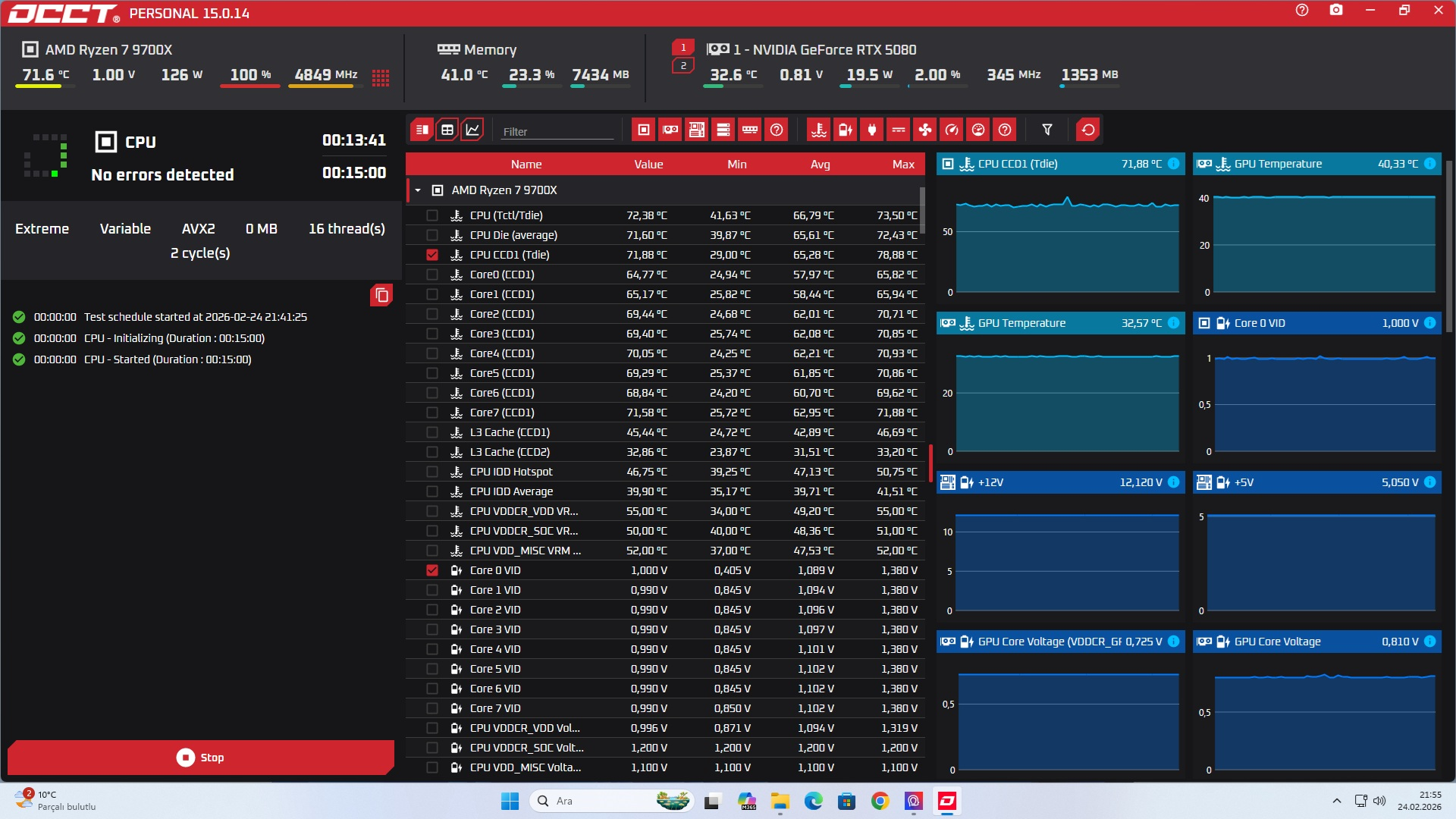
Task: Open weather widget in taskbar
Action: pos(55,800)
